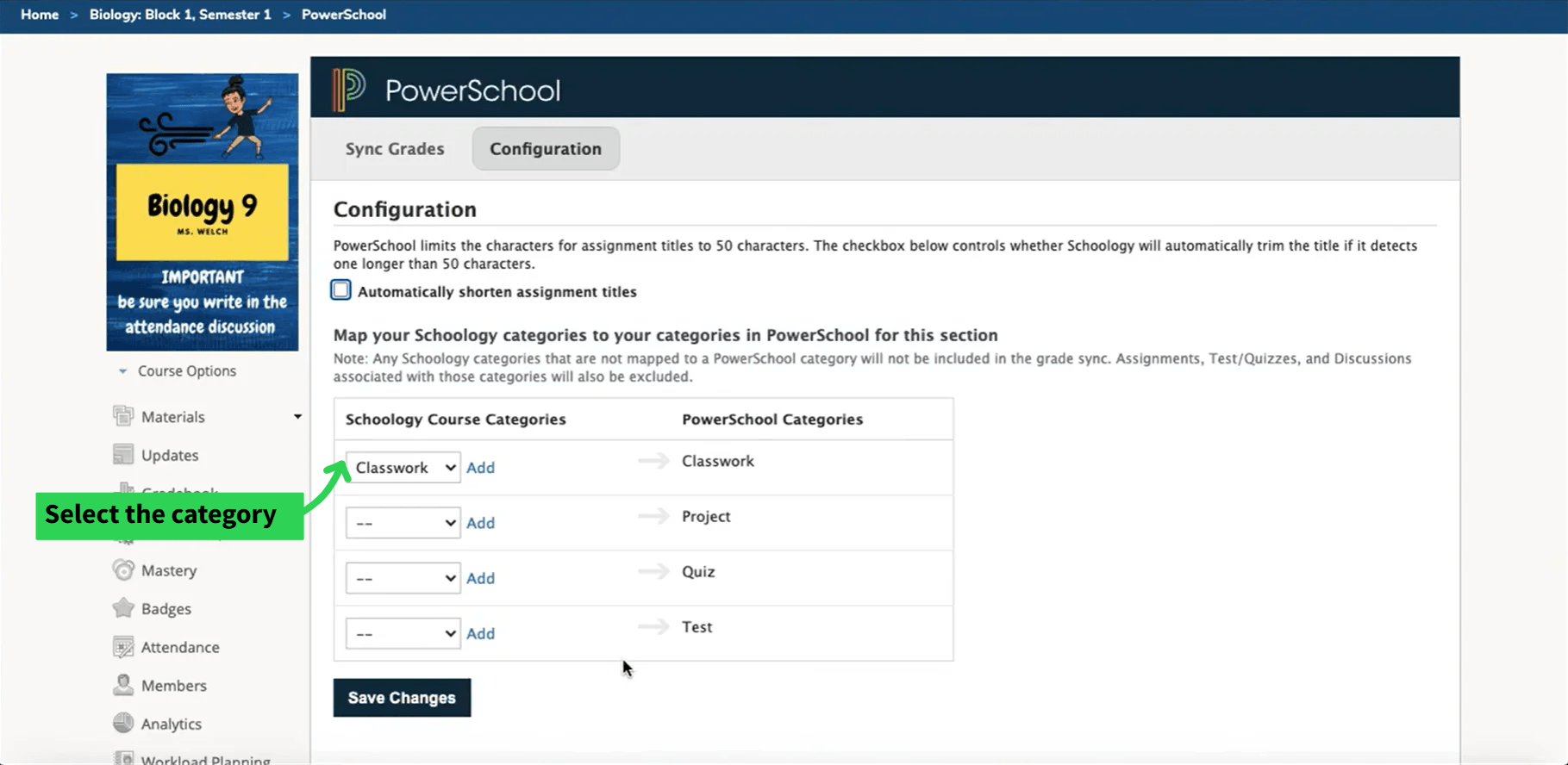The height and width of the screenshot is (765, 1568).
Task: Open the Updates sidebar icon
Action: (x=123, y=454)
